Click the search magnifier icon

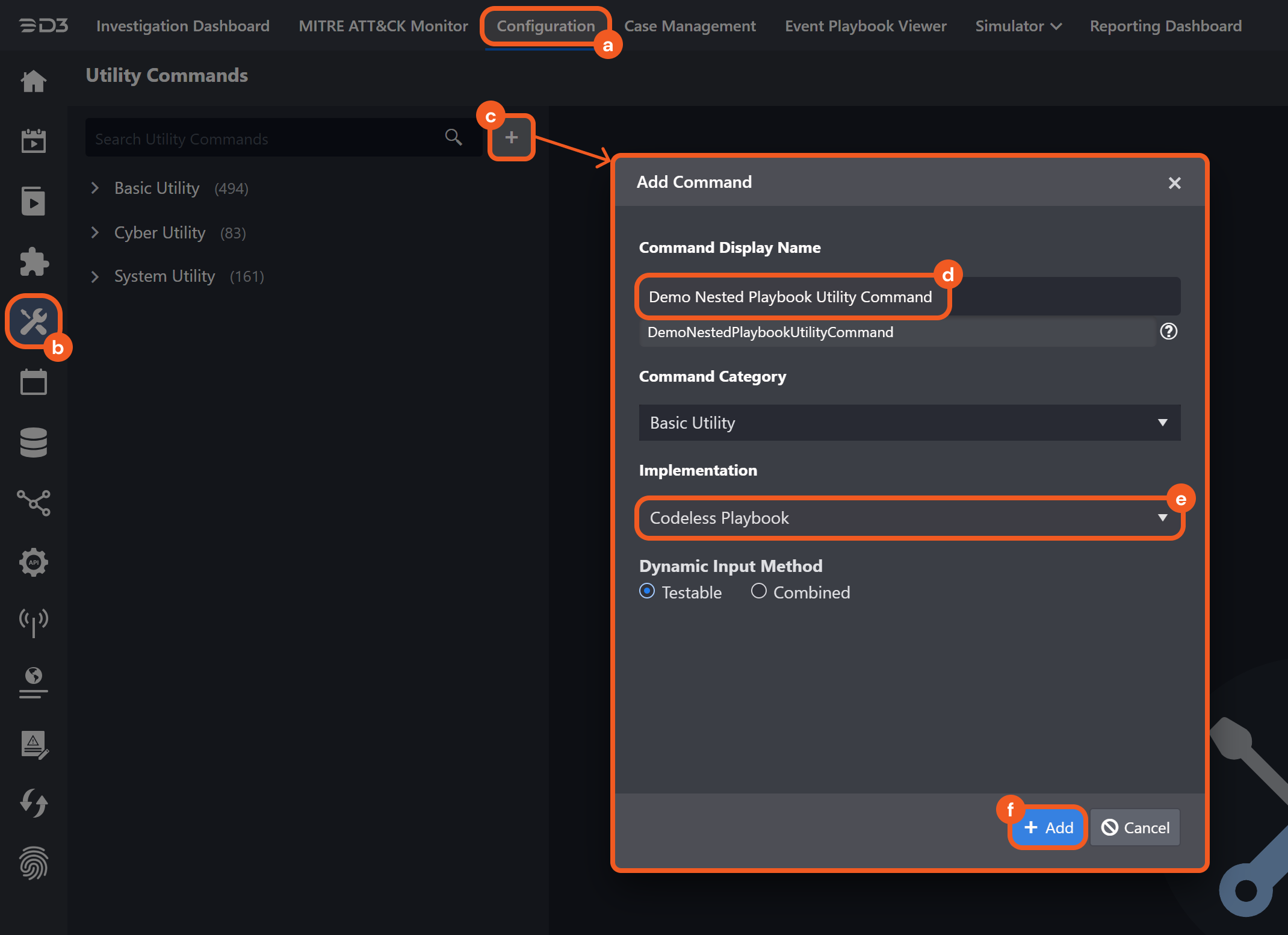453,138
